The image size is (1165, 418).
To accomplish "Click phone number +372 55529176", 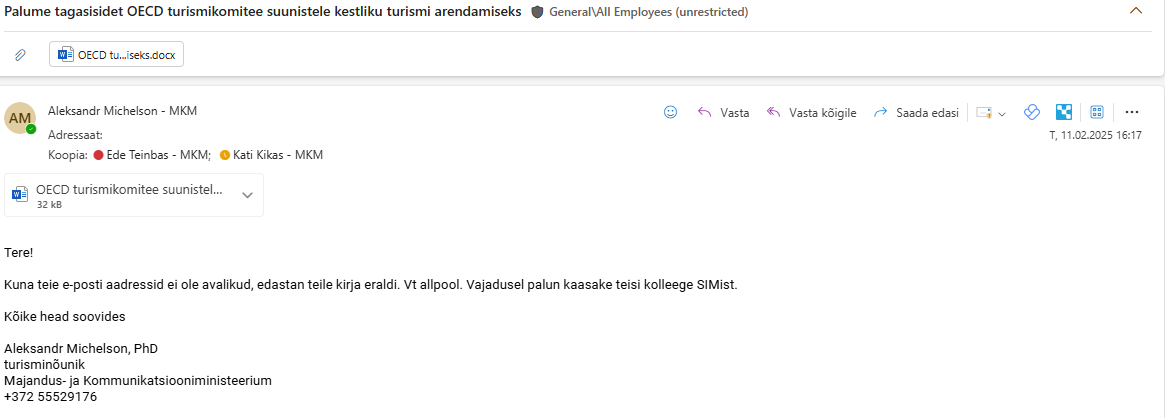I will coord(51,397).
